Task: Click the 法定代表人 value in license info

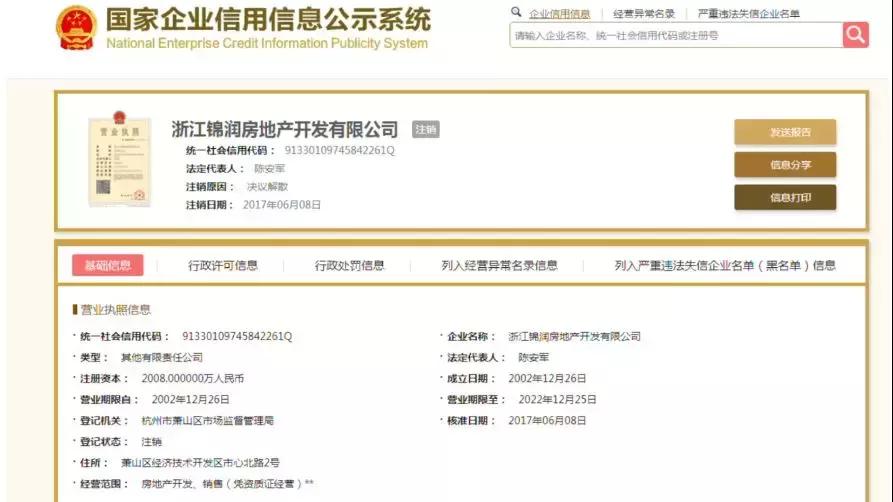Action: tap(534, 357)
